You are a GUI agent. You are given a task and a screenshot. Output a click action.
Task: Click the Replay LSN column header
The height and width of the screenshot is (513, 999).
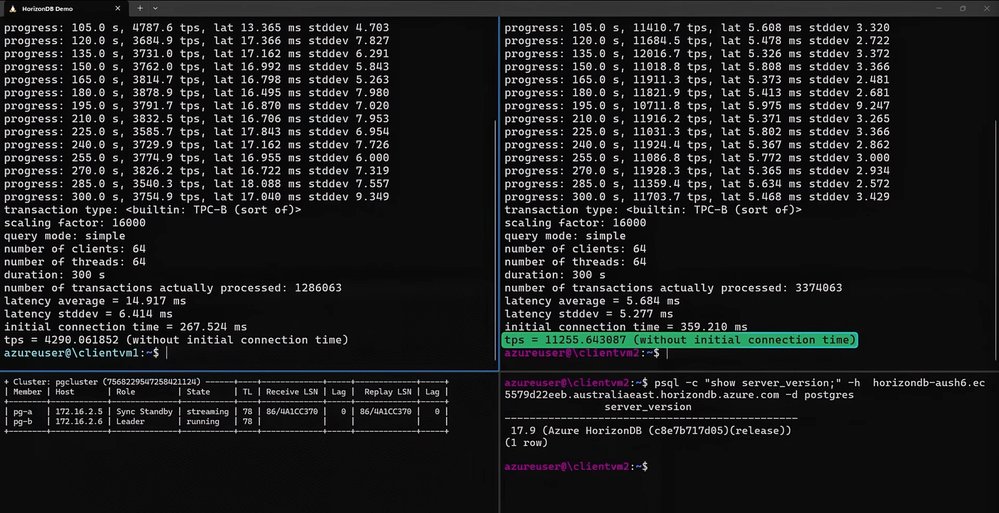click(387, 392)
